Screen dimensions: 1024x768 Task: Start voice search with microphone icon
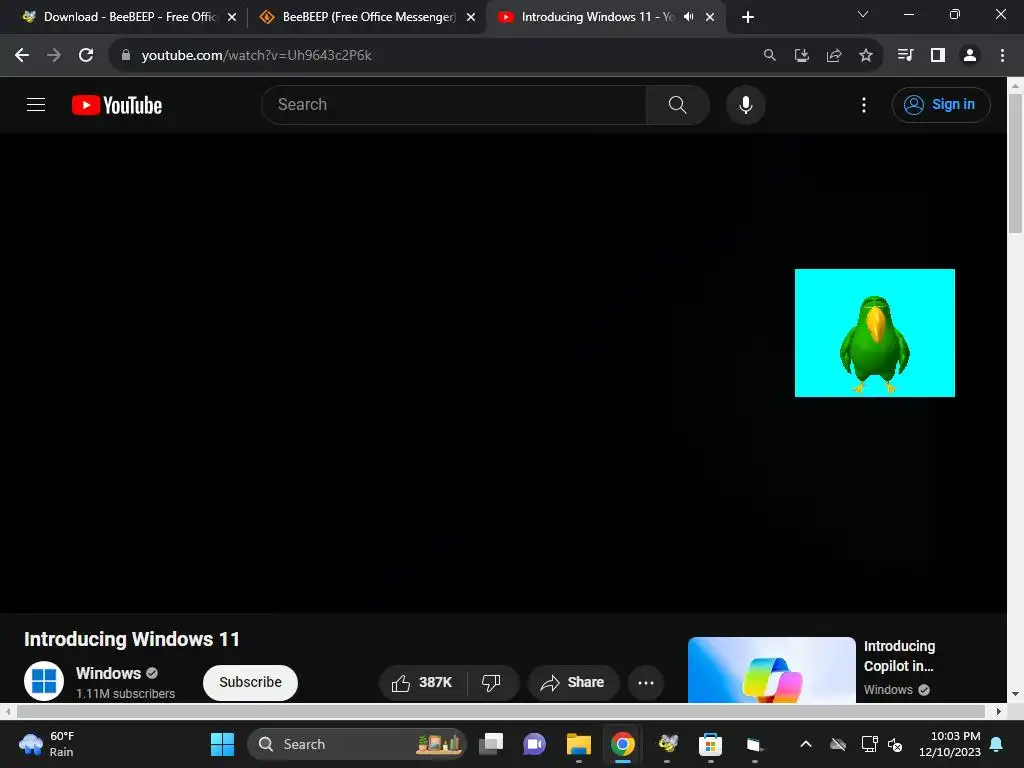(x=745, y=104)
